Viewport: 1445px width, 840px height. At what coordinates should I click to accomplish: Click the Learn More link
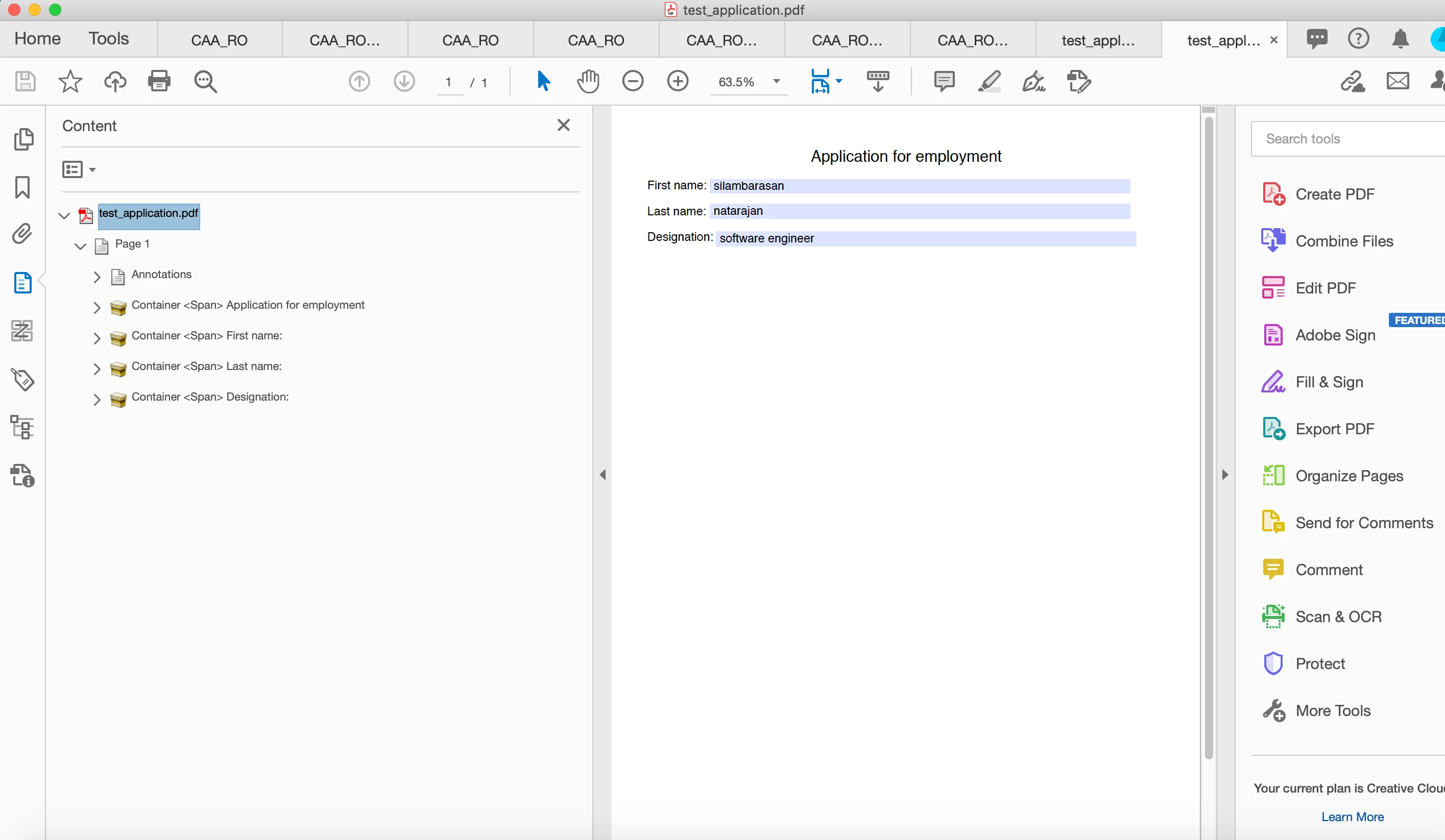pos(1352,817)
